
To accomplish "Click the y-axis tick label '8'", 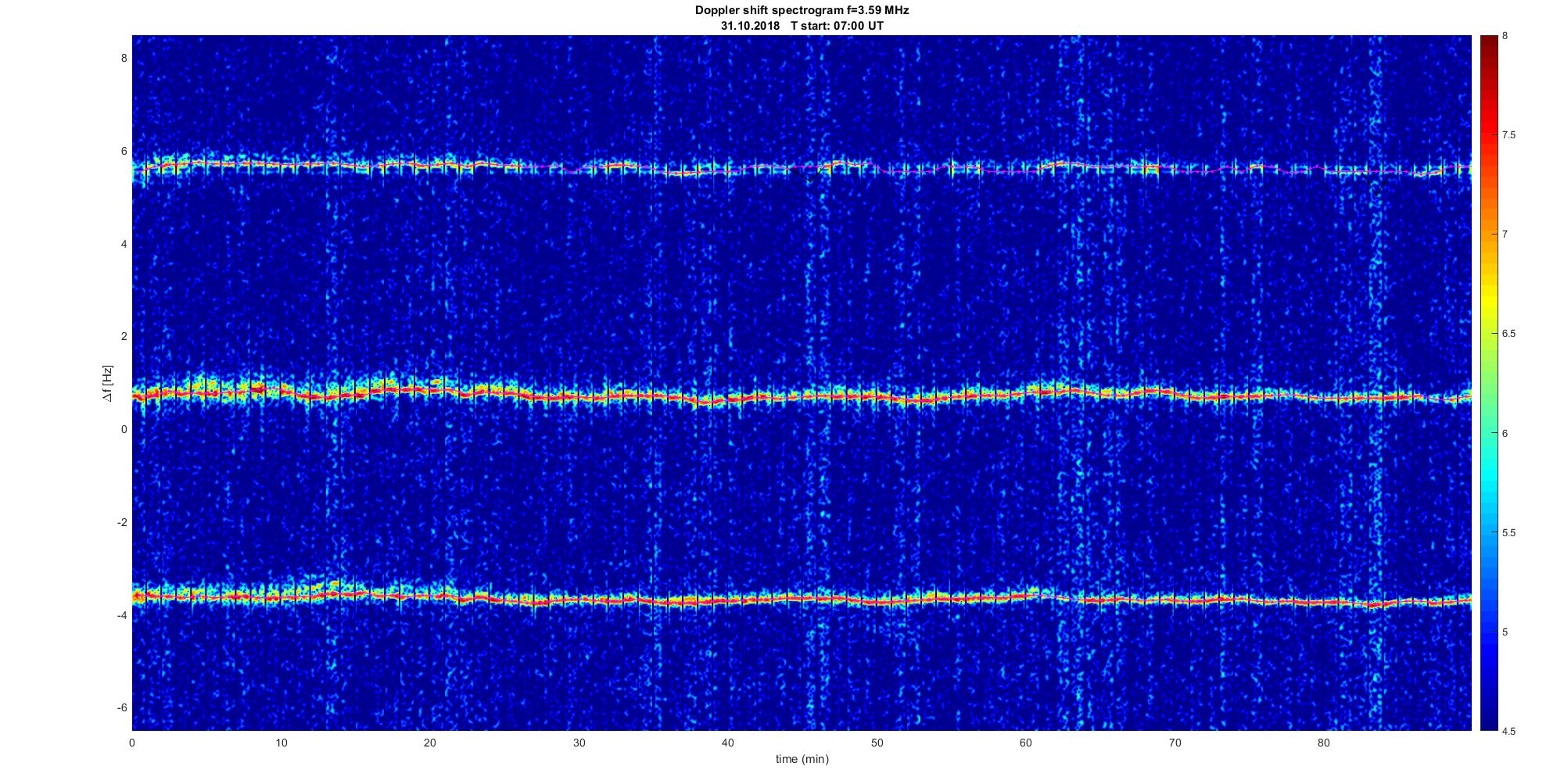I will point(124,58).
